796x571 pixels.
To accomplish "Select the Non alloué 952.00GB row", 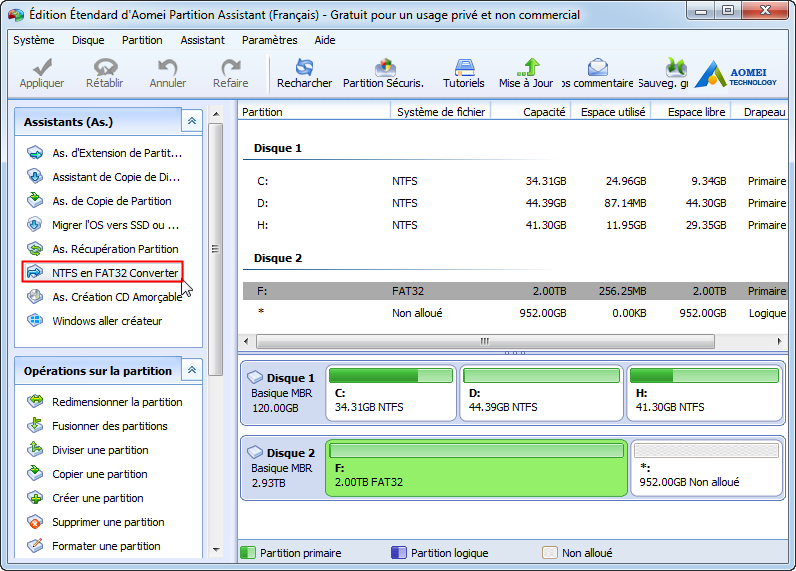I will pos(515,313).
